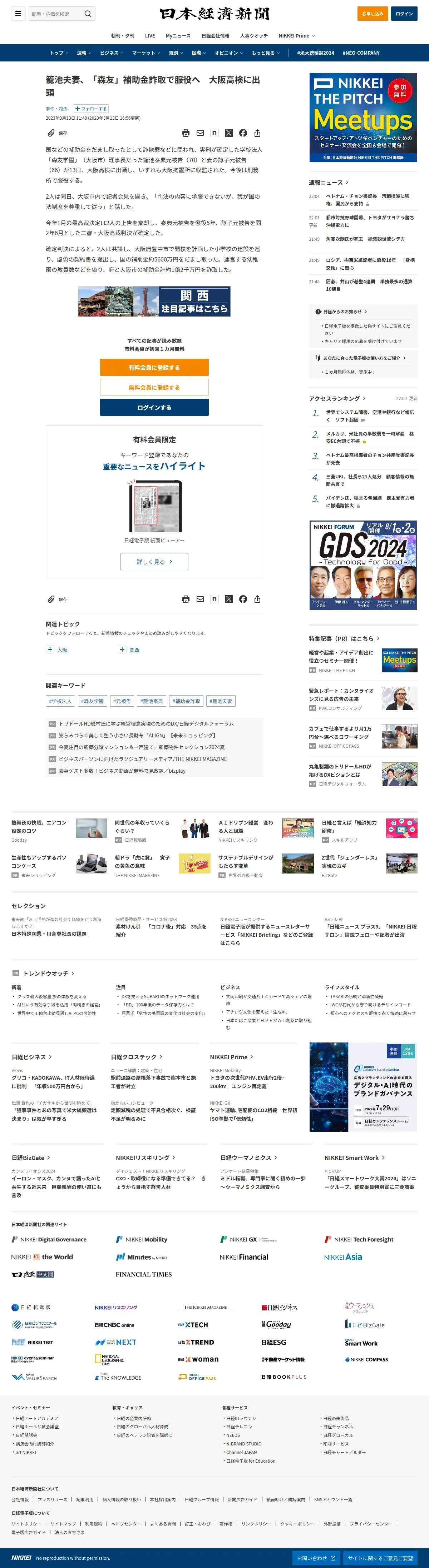Open the #NEO-COMPANY tag link
This screenshot has width=429, height=1568.
tap(361, 53)
